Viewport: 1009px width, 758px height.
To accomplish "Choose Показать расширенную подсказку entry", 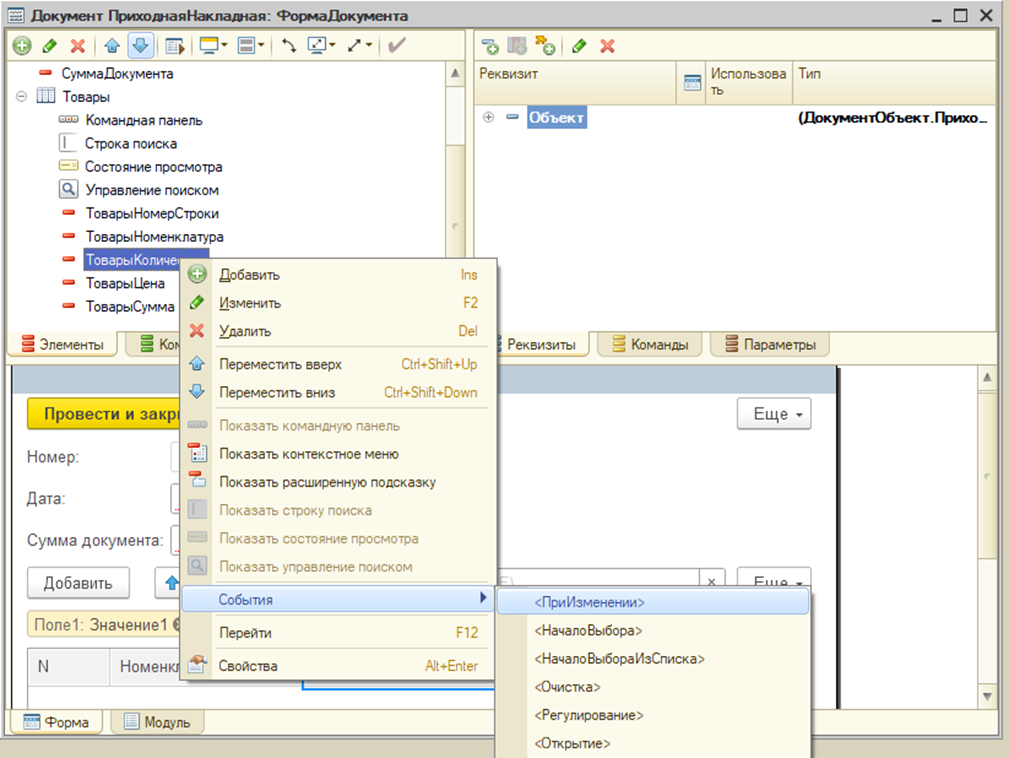I will [x=338, y=482].
